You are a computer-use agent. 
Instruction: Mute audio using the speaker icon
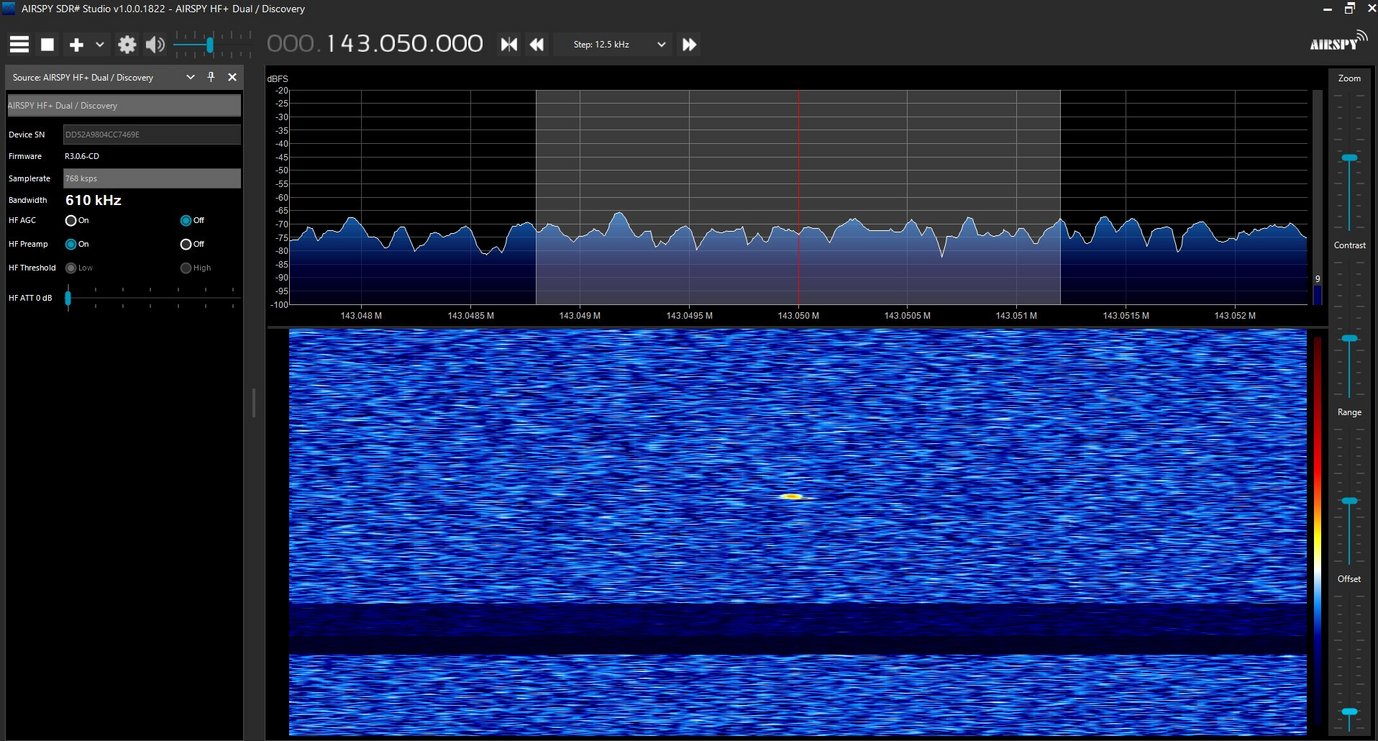point(154,44)
